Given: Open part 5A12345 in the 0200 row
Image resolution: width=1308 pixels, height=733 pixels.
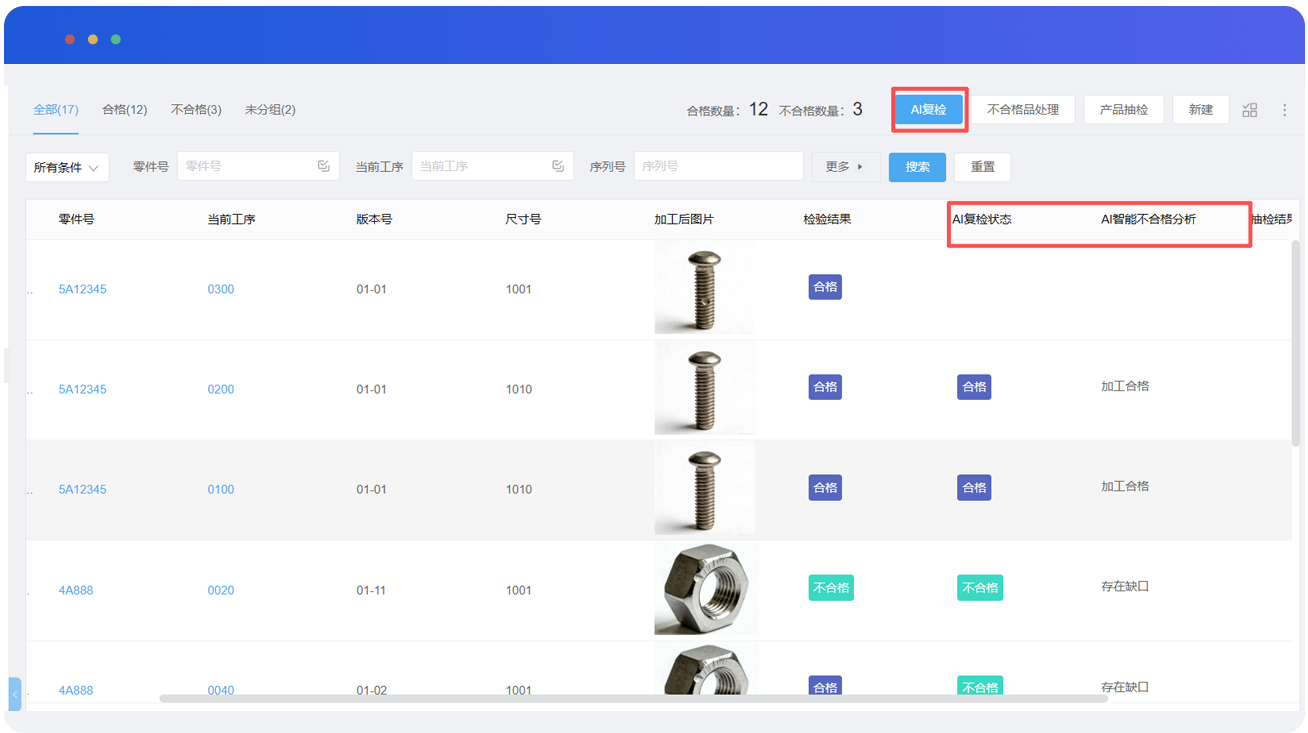Looking at the screenshot, I should [x=82, y=389].
